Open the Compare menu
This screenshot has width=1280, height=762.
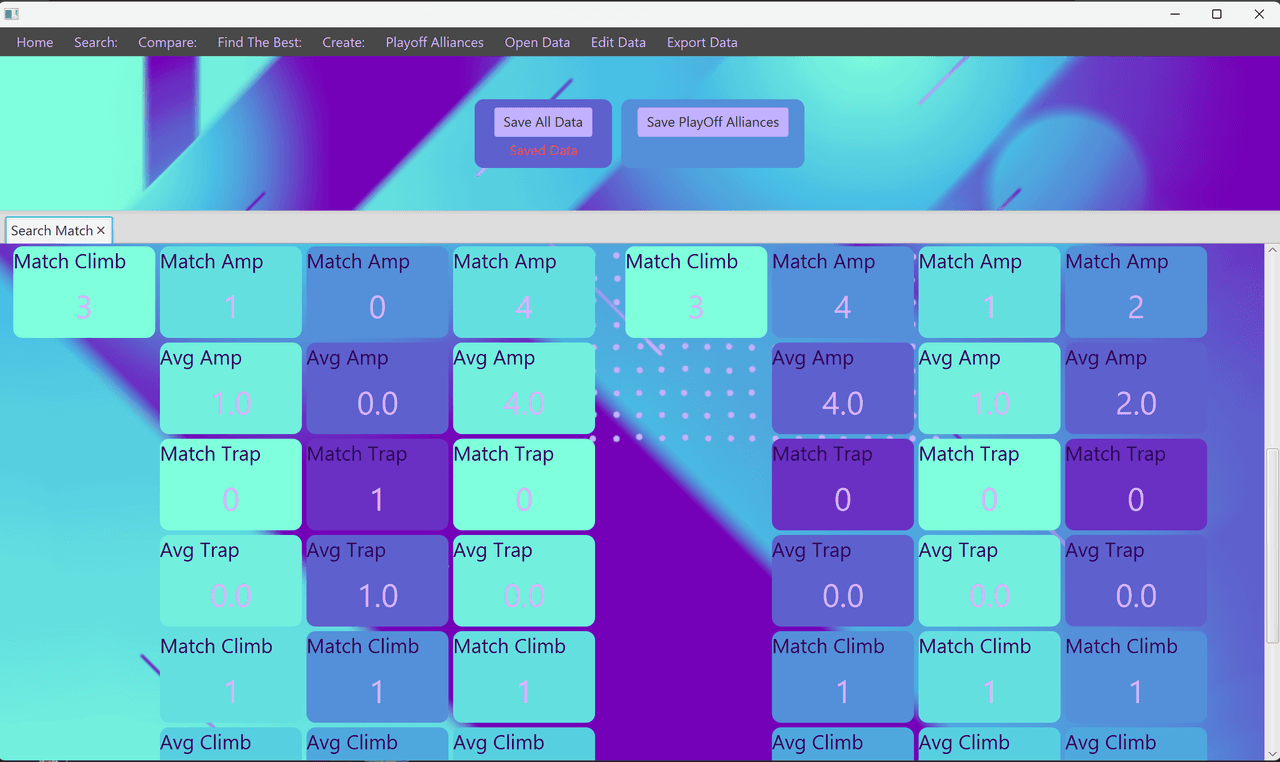click(x=167, y=42)
